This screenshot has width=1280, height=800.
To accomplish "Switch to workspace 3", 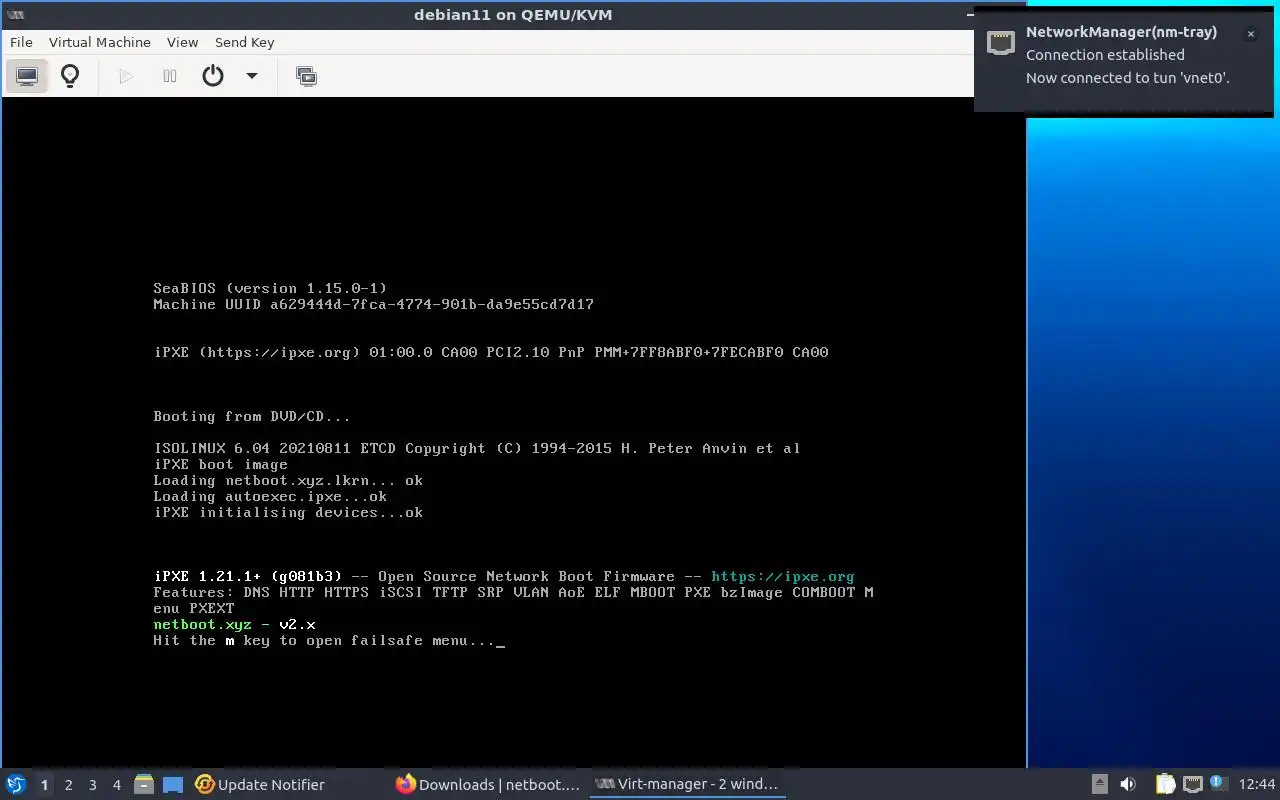I will [92, 785].
